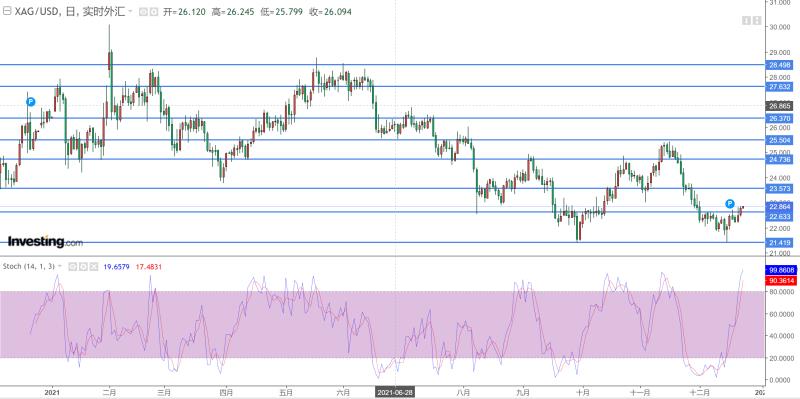Click the 四月 label on time axis
800x399 pixels.
click(x=225, y=392)
